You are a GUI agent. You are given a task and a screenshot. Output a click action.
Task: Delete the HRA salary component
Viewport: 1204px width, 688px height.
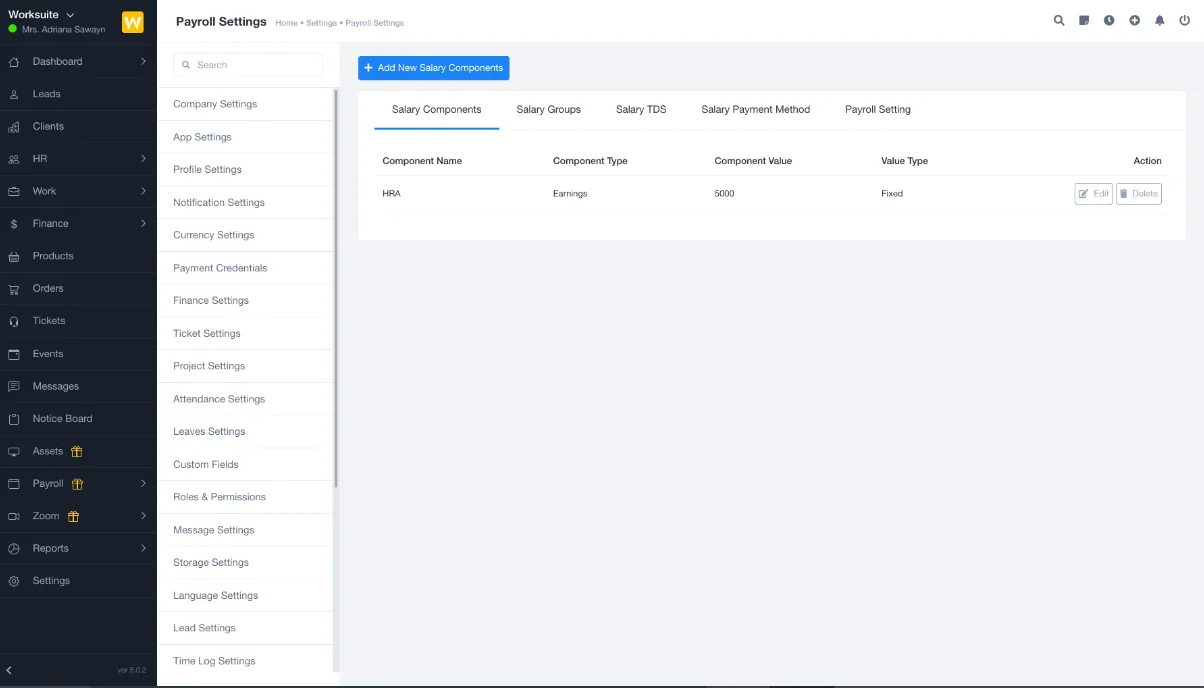click(1138, 194)
